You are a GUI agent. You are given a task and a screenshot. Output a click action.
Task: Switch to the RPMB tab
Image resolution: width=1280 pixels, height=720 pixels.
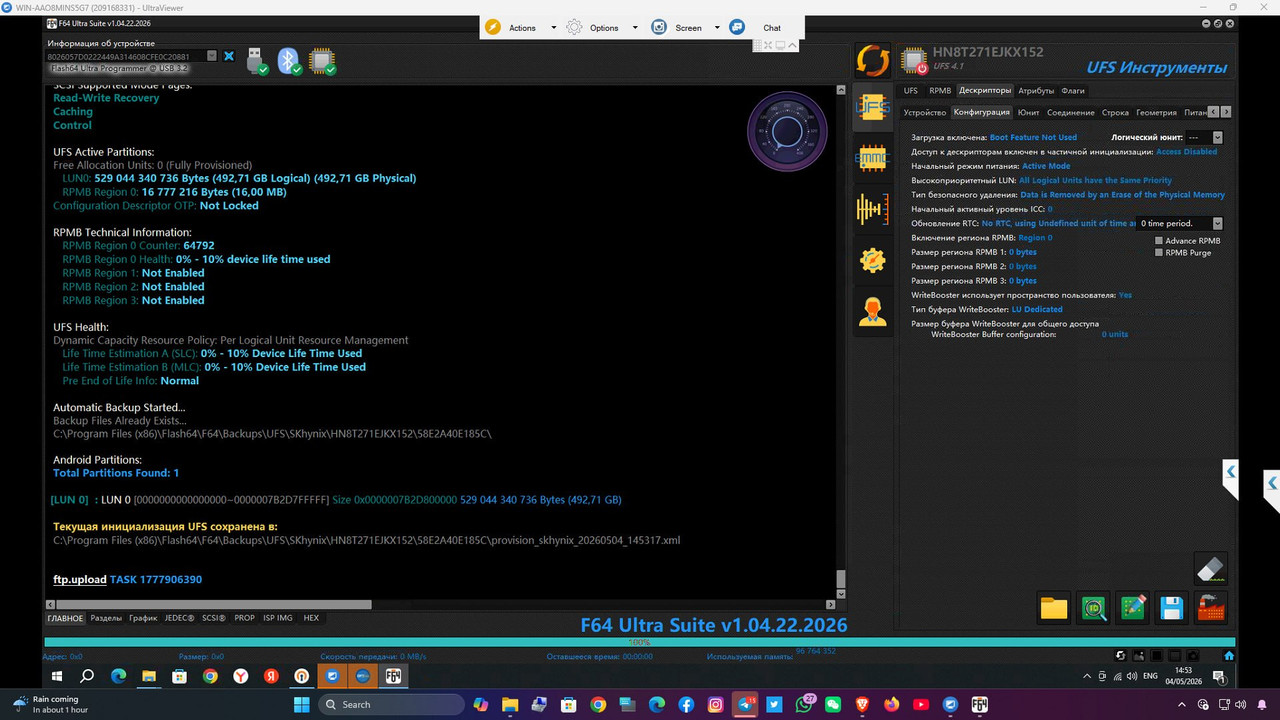click(x=940, y=91)
